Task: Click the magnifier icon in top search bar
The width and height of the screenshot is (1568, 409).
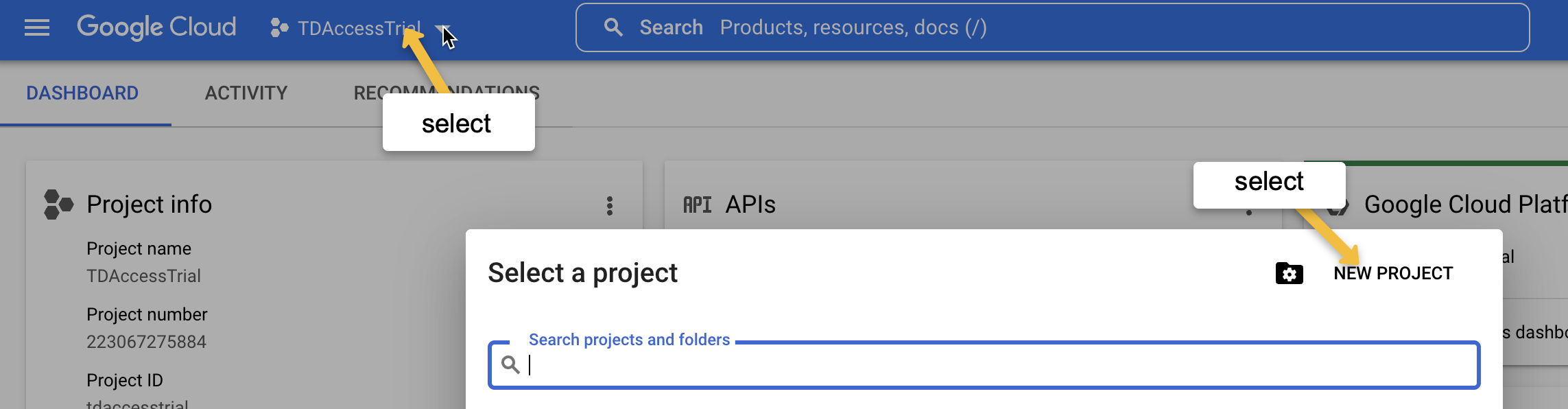Action: (x=613, y=27)
